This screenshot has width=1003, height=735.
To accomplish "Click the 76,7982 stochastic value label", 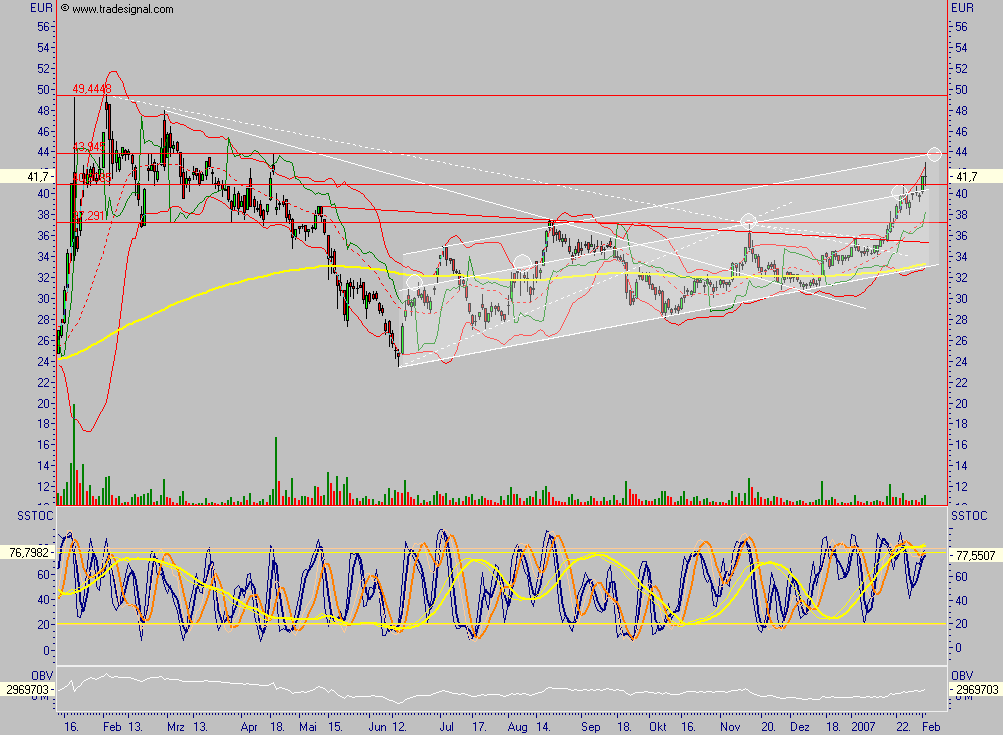I will (x=28, y=553).
